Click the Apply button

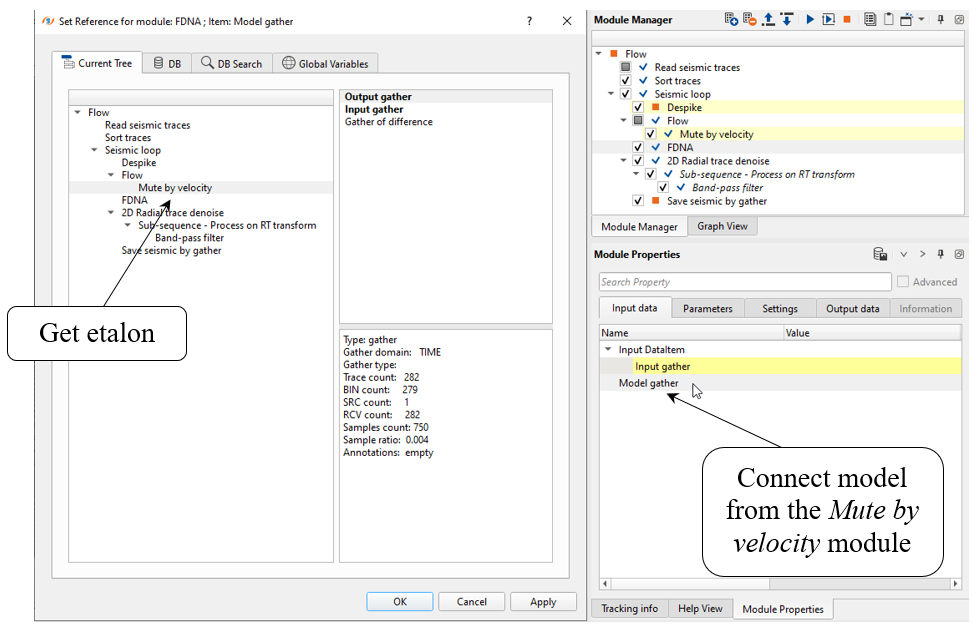click(x=543, y=602)
